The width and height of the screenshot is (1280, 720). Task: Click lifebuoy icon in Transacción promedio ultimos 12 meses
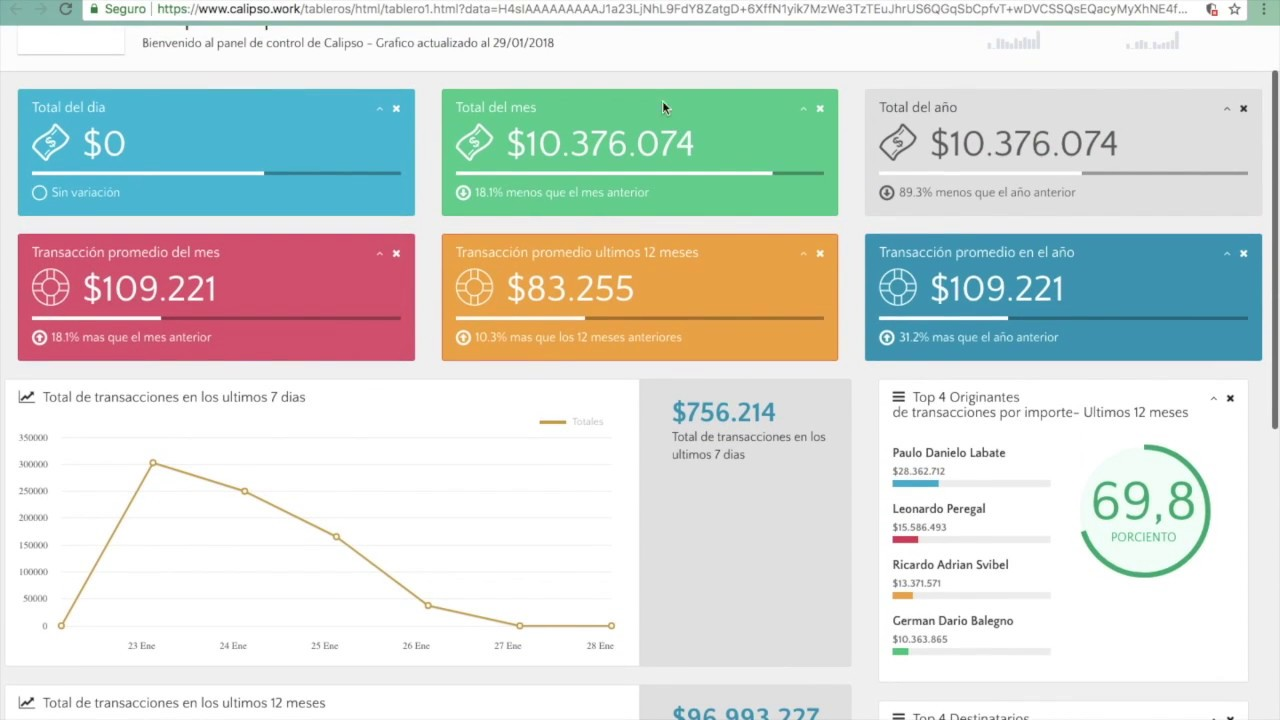pyautogui.click(x=474, y=288)
